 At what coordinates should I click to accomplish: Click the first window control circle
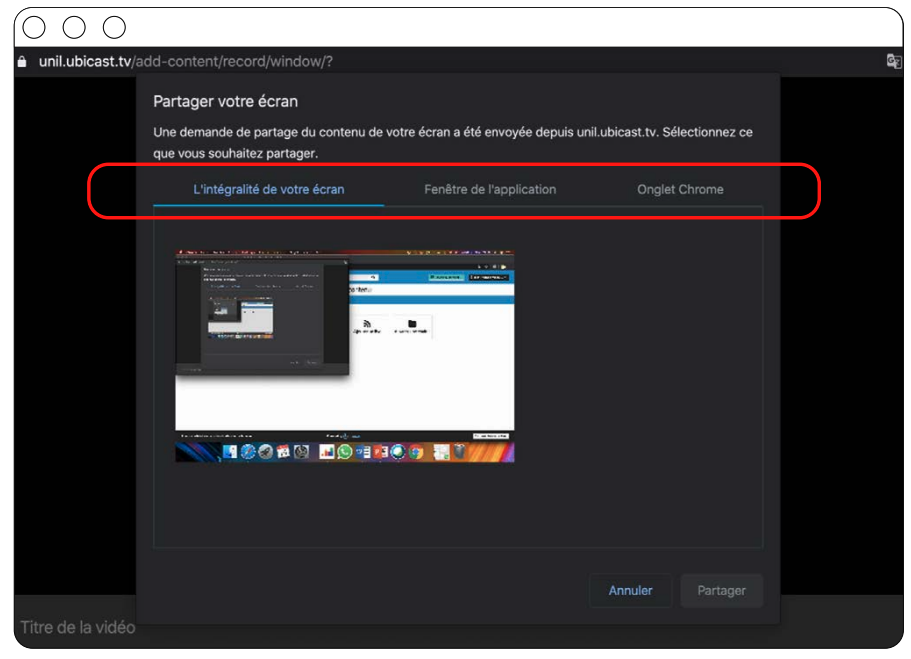point(34,27)
